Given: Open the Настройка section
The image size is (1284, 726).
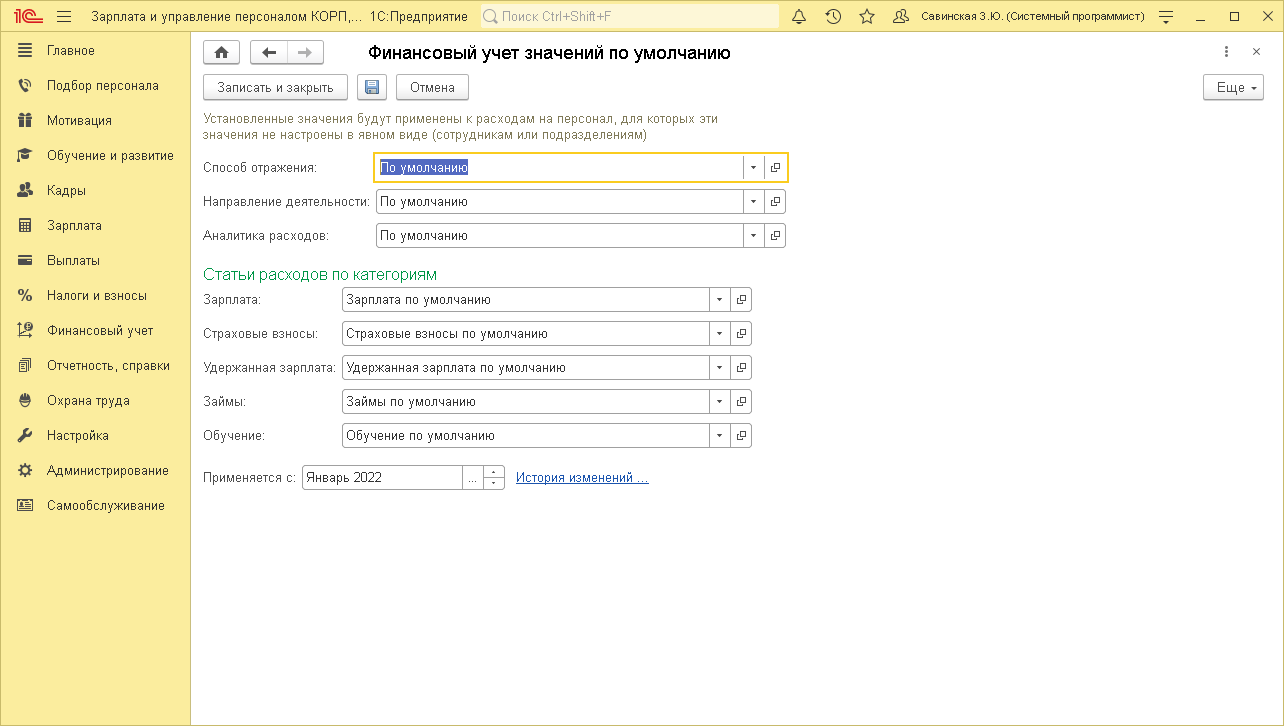Looking at the screenshot, I should 95,436.
